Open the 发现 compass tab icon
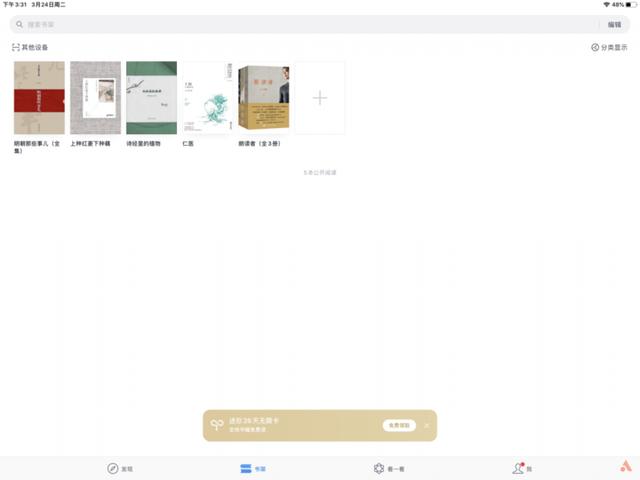Image resolution: width=640 pixels, height=480 pixels. [x=113, y=468]
